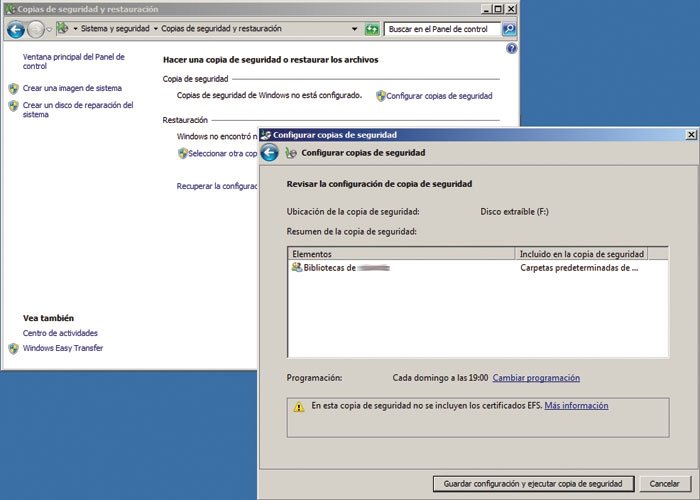
Task: Click the Elementos column header
Action: [x=401, y=254]
